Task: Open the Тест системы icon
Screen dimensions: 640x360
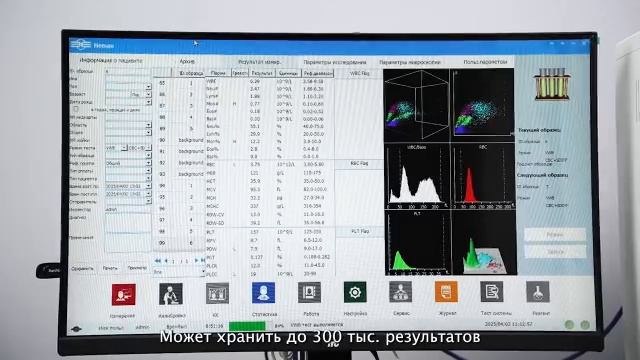Action: point(492,291)
